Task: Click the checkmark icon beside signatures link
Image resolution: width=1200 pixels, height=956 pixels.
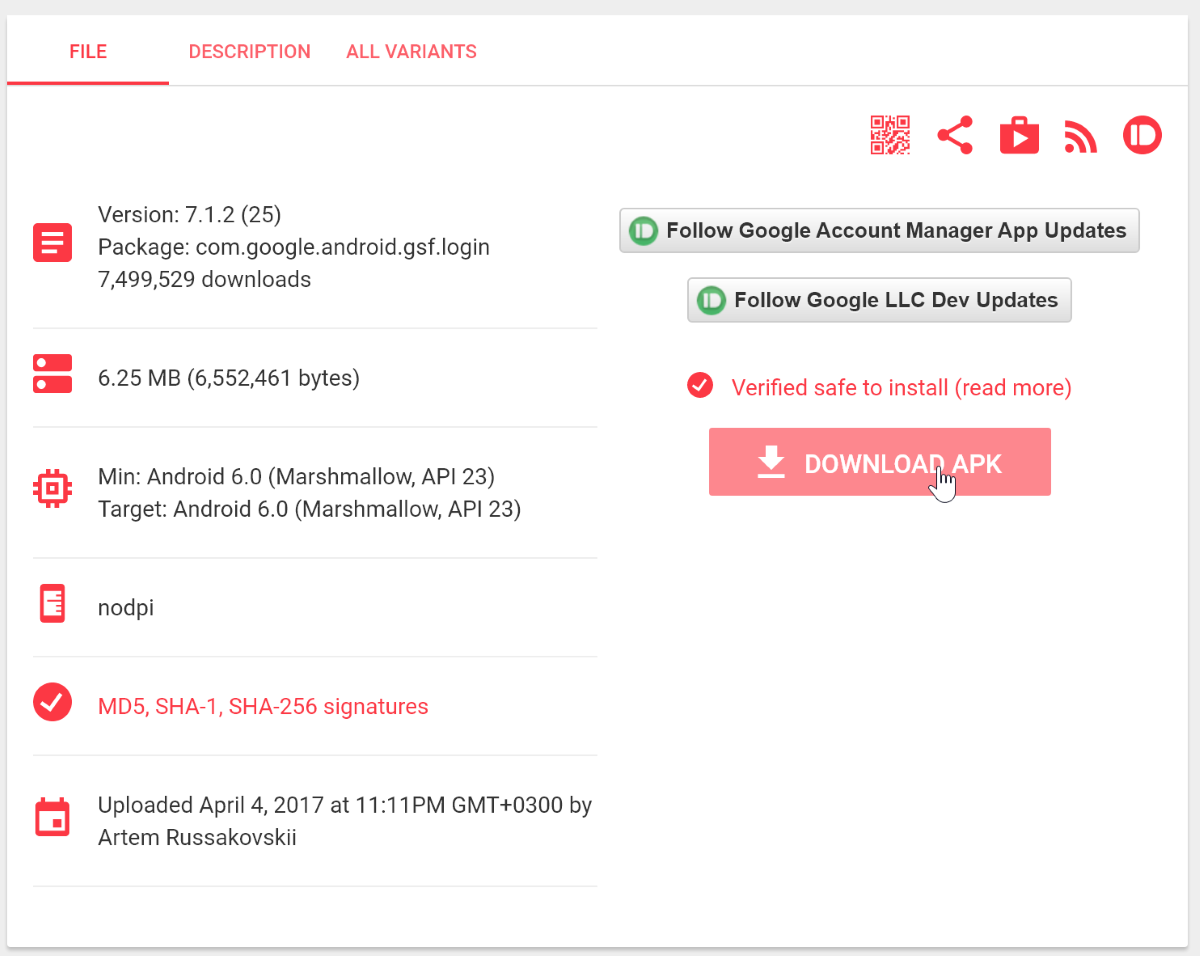Action: coord(52,702)
